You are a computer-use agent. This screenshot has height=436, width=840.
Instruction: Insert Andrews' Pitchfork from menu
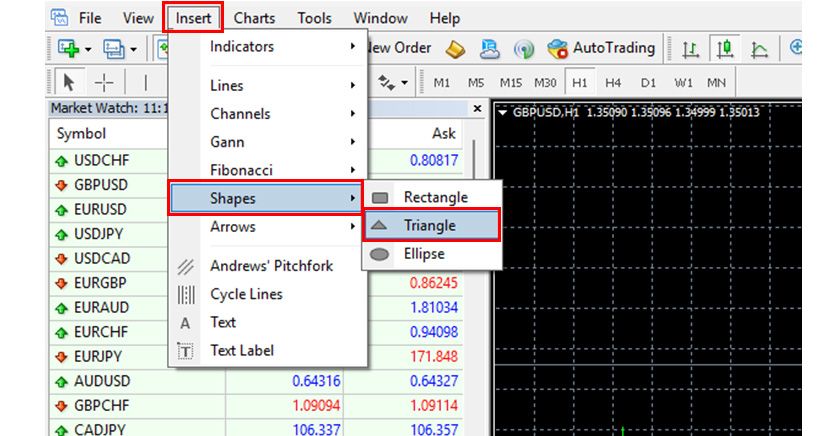(x=271, y=266)
